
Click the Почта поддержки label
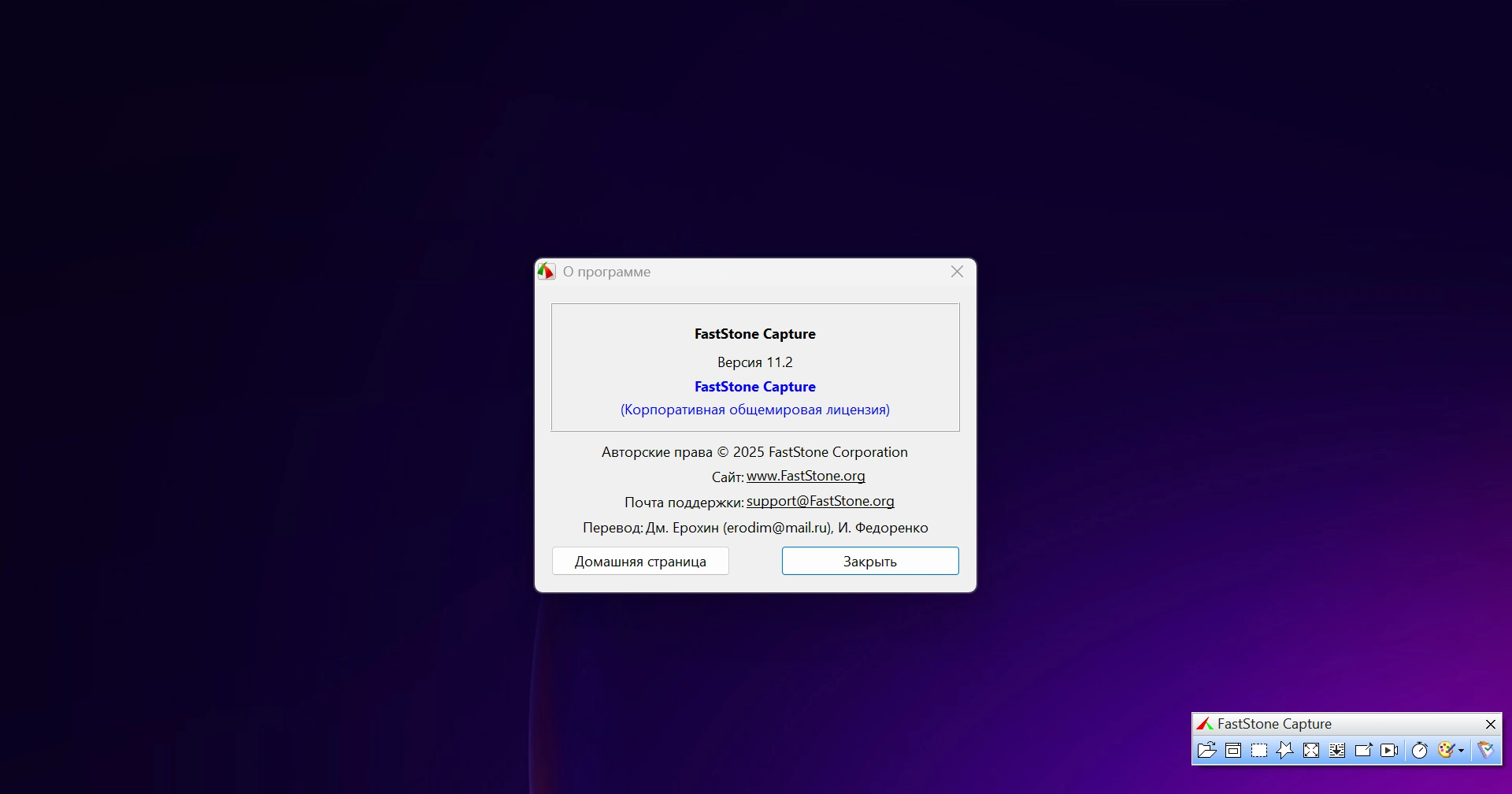point(684,503)
